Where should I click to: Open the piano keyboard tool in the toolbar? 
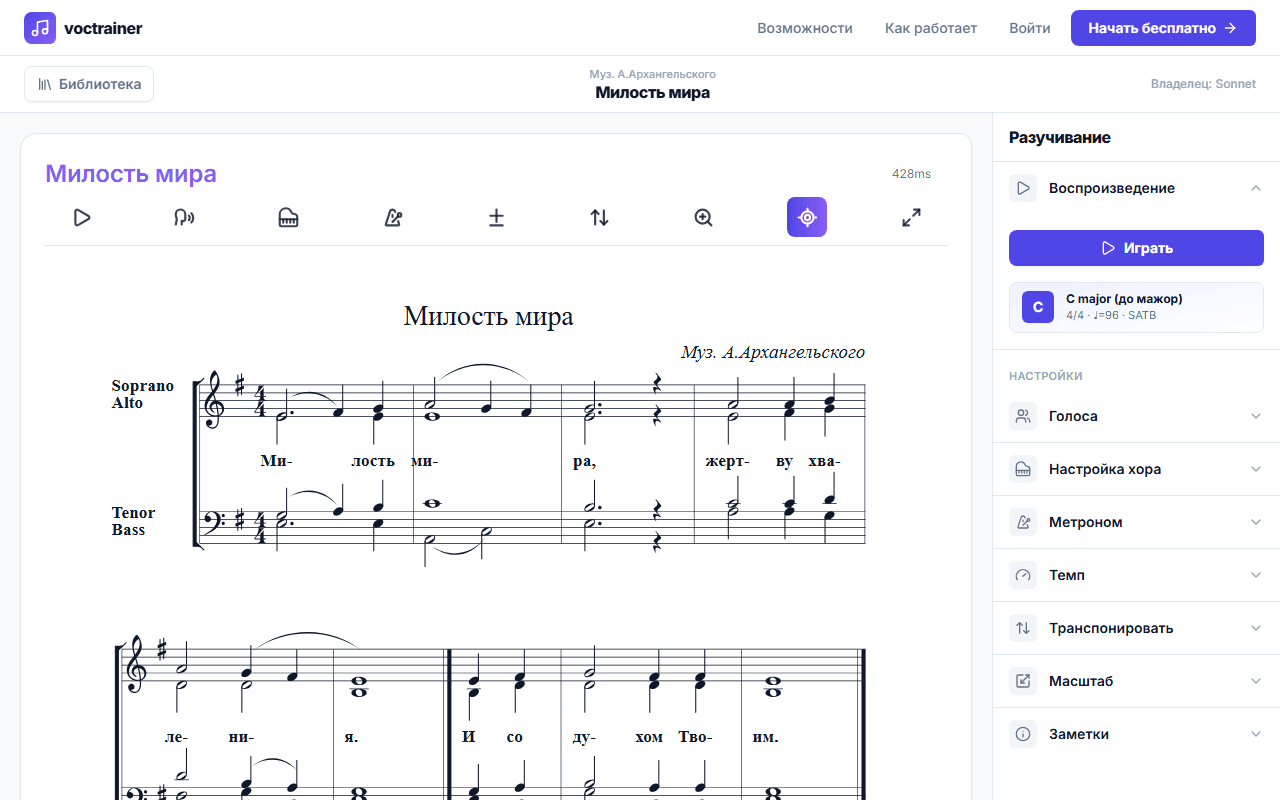click(x=288, y=217)
